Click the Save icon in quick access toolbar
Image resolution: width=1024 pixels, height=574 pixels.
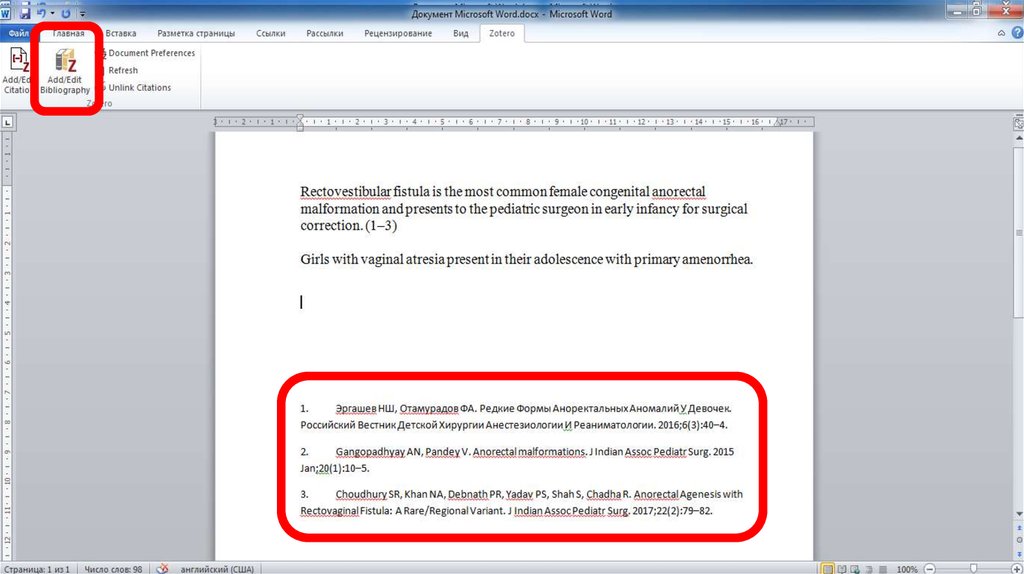point(24,14)
